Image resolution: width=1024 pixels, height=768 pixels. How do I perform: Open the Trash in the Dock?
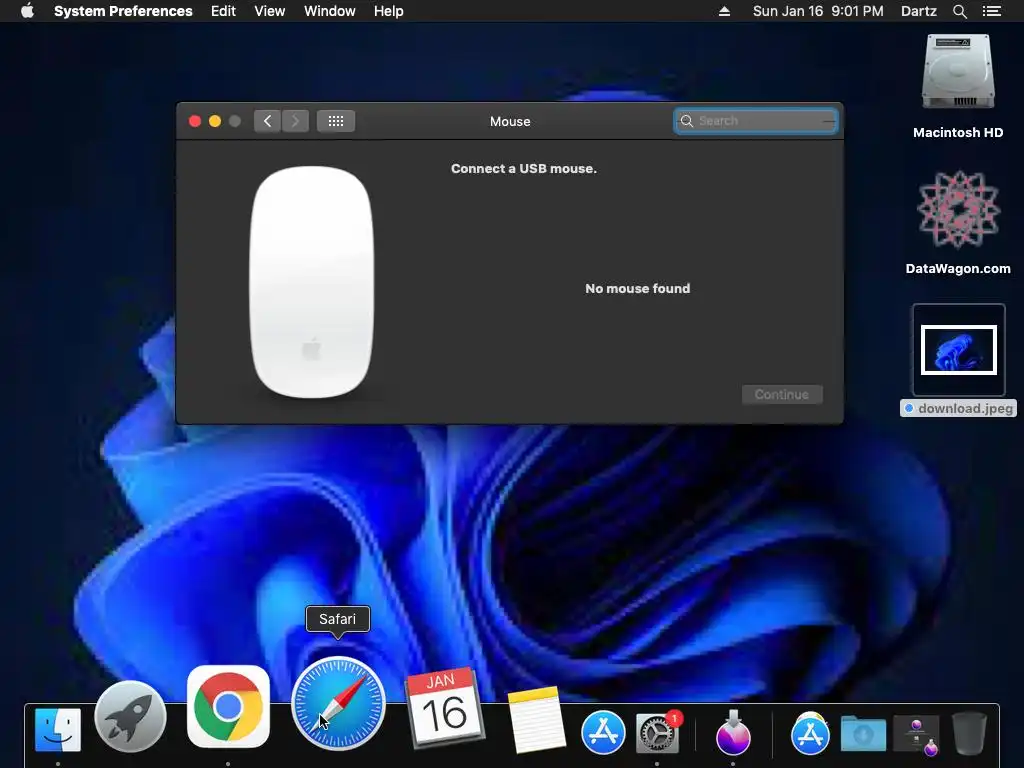[x=969, y=733]
